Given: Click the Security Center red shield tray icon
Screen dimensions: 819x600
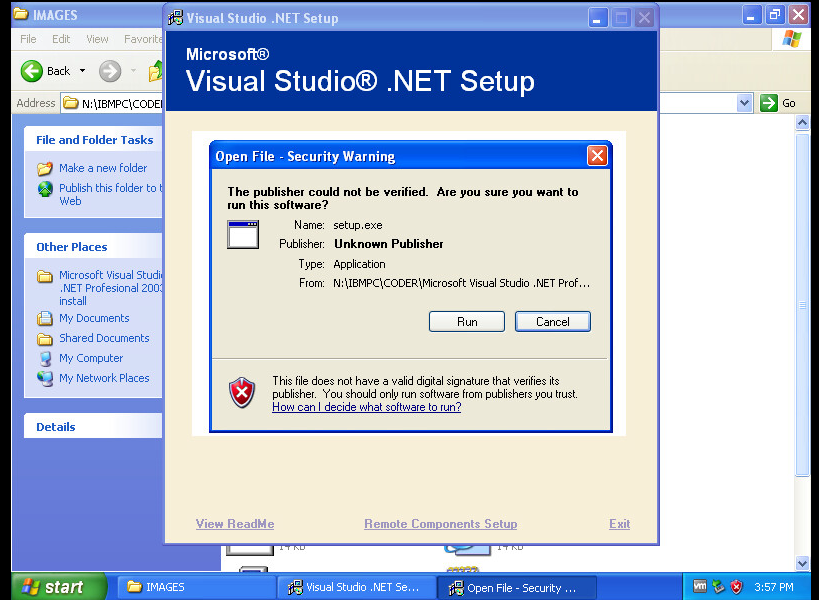Looking at the screenshot, I should pyautogui.click(x=736, y=587).
